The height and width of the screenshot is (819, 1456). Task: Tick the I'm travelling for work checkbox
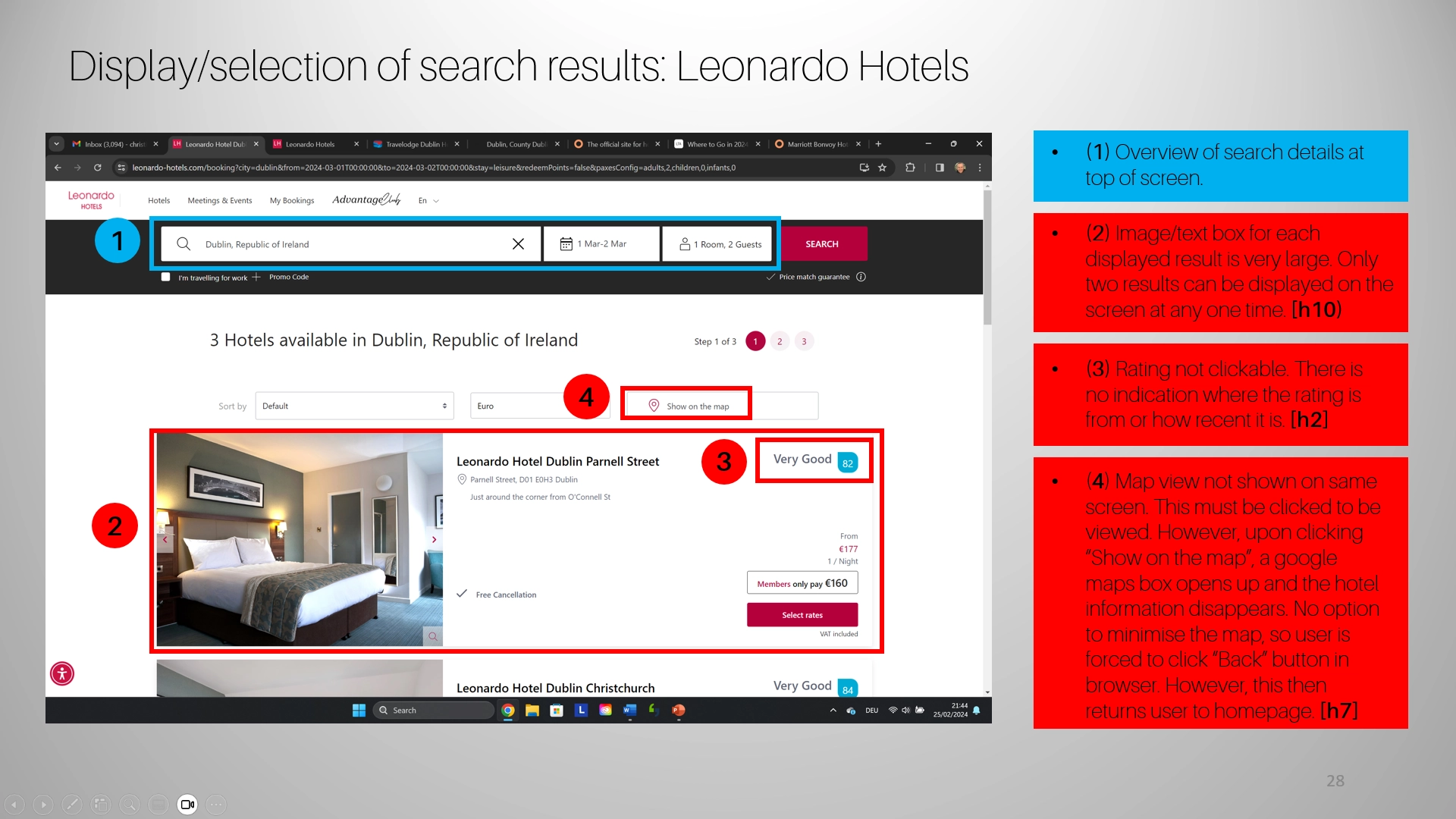click(x=165, y=277)
